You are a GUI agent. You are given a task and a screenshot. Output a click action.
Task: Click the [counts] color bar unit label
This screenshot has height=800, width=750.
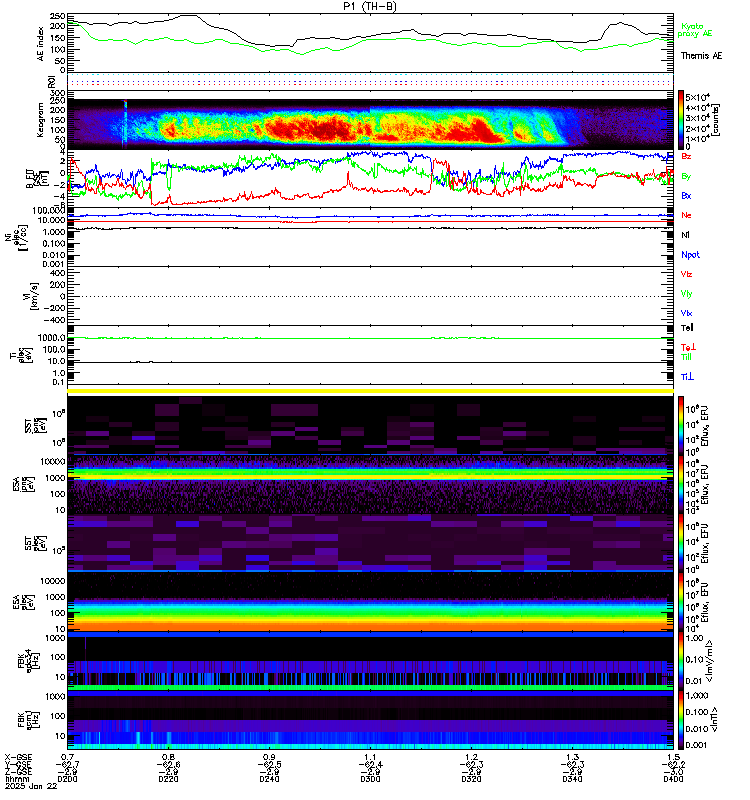(716, 120)
